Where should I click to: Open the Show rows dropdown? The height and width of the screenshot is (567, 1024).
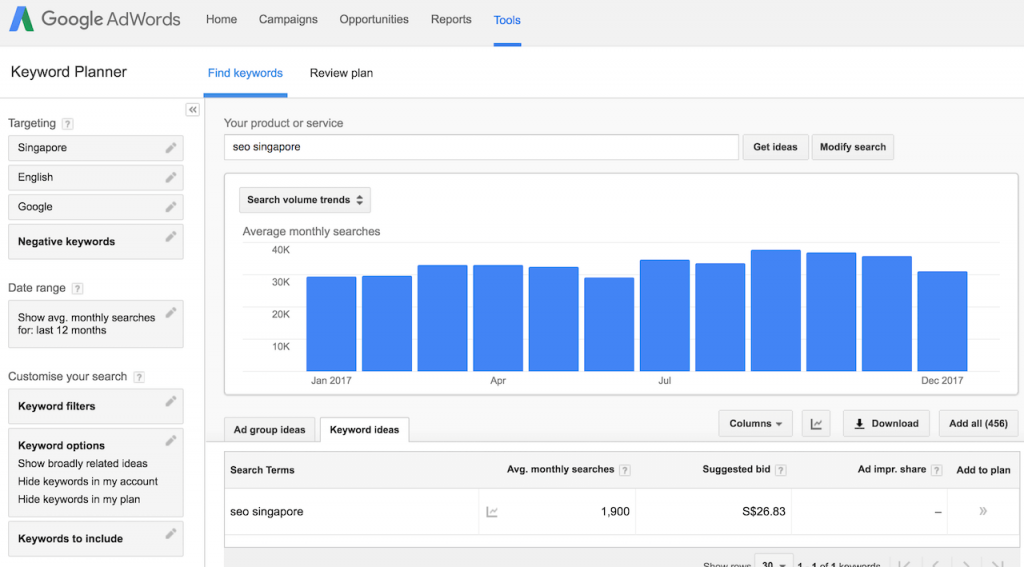[774, 562]
